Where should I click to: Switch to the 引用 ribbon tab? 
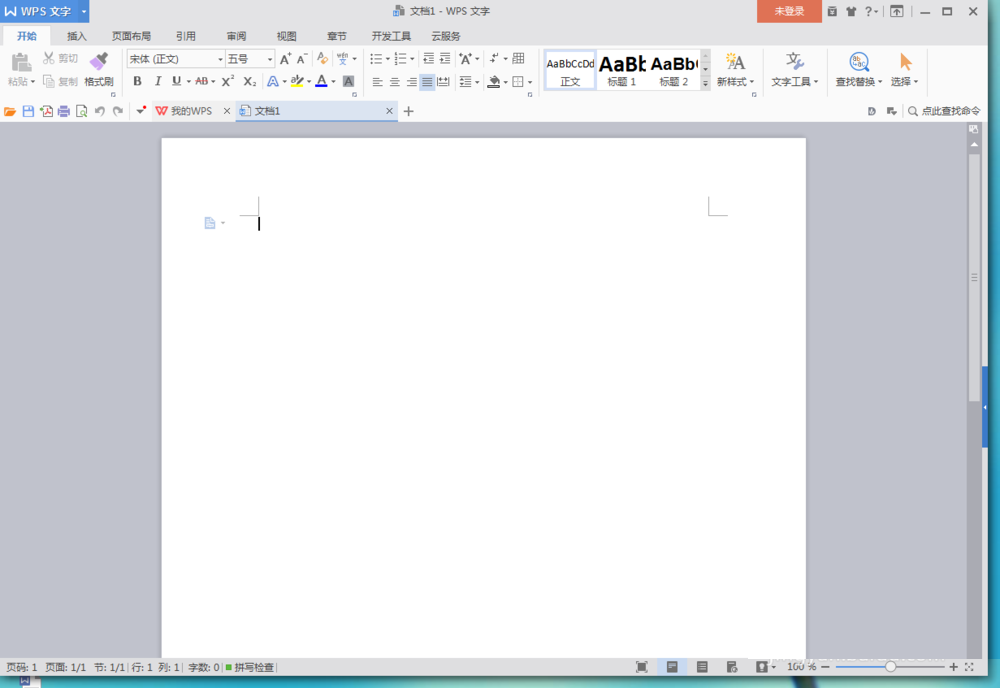[x=186, y=36]
